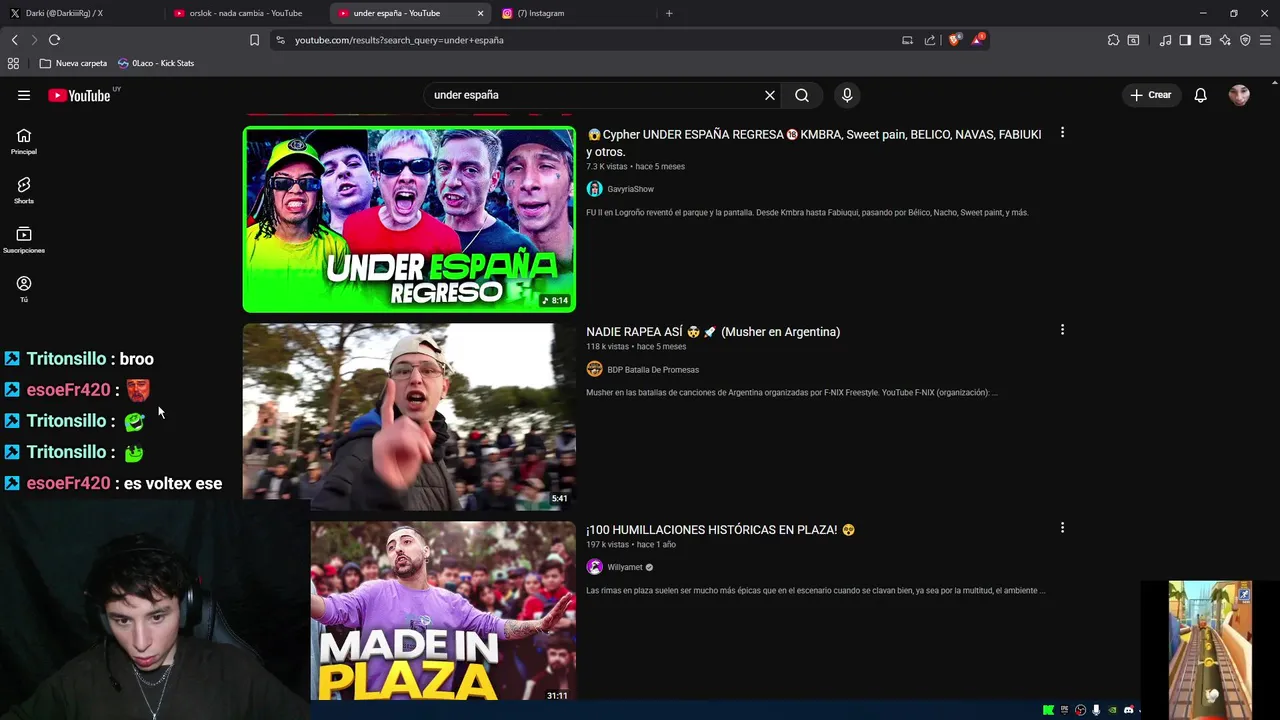Go forward in browser history
The image size is (1280, 720).
coord(33,40)
